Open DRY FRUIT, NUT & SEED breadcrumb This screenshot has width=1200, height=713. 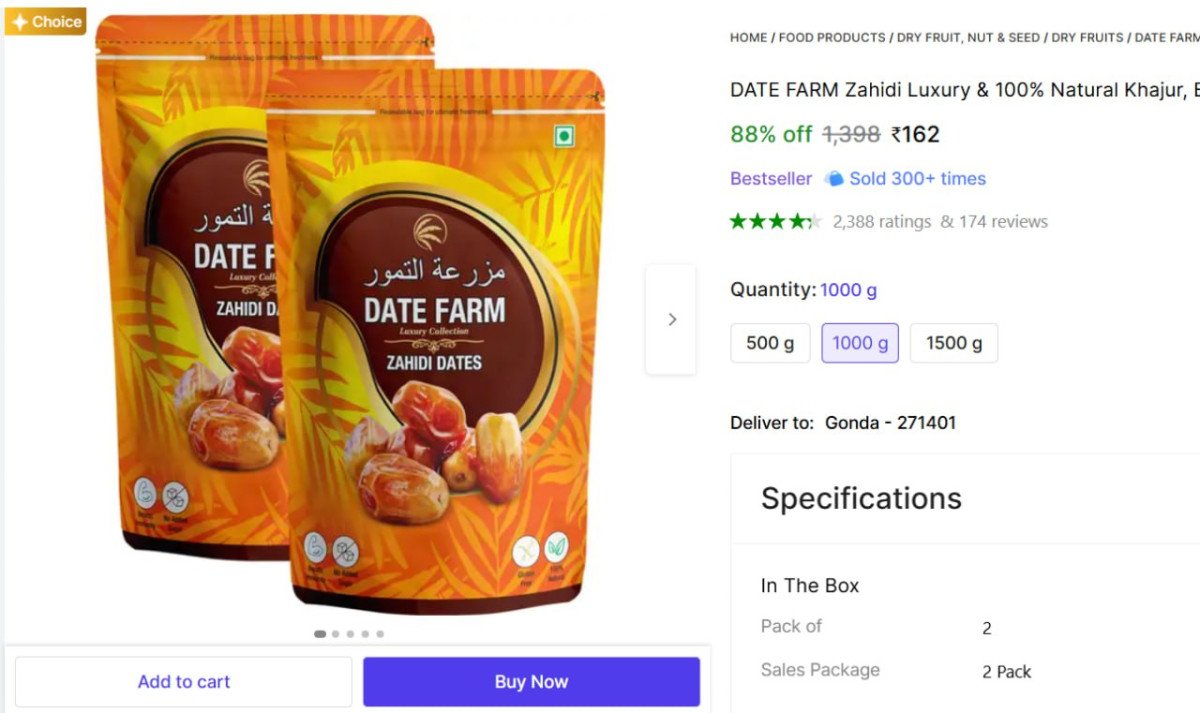pyautogui.click(x=968, y=38)
